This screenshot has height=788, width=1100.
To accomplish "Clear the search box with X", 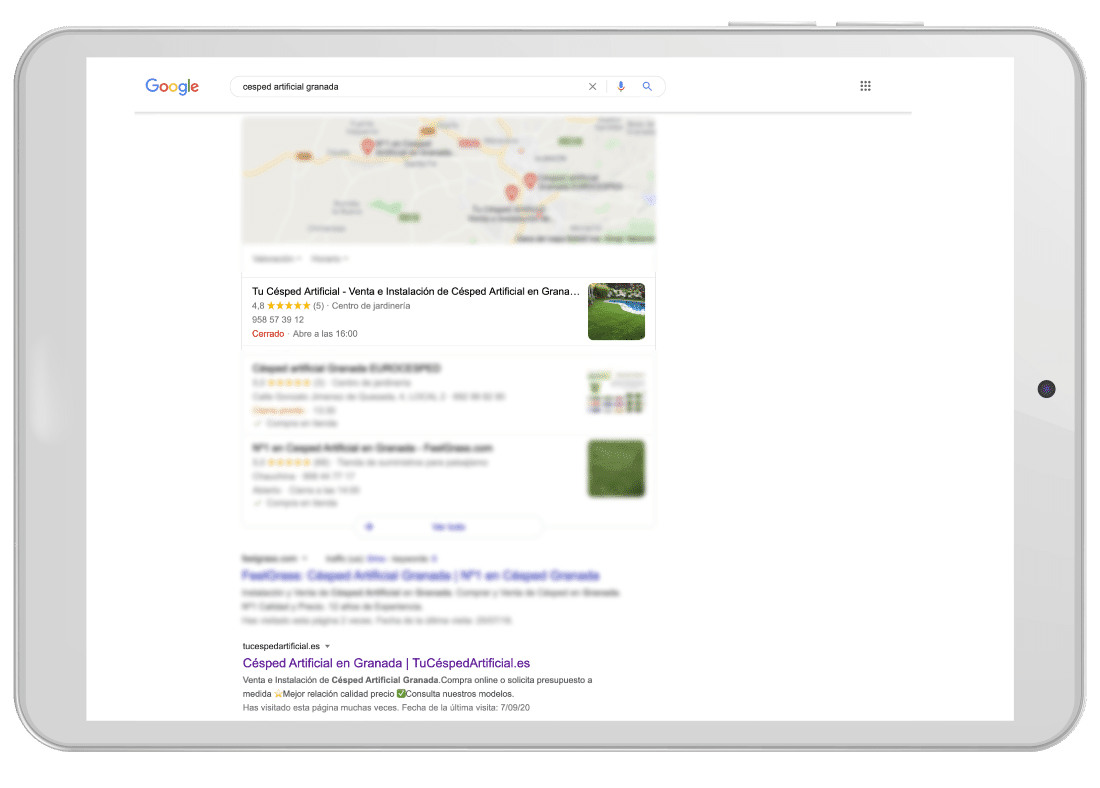I will click(x=592, y=86).
